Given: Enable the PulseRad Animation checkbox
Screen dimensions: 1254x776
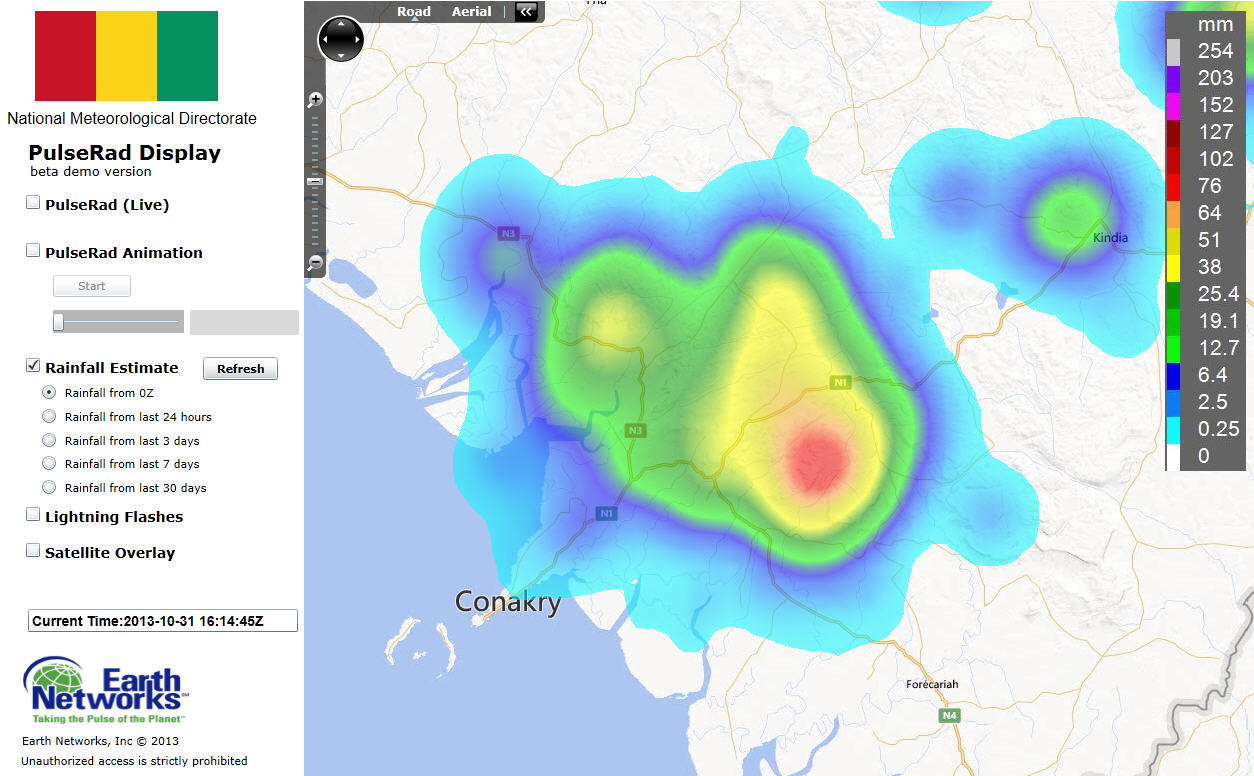Looking at the screenshot, I should pyautogui.click(x=33, y=251).
